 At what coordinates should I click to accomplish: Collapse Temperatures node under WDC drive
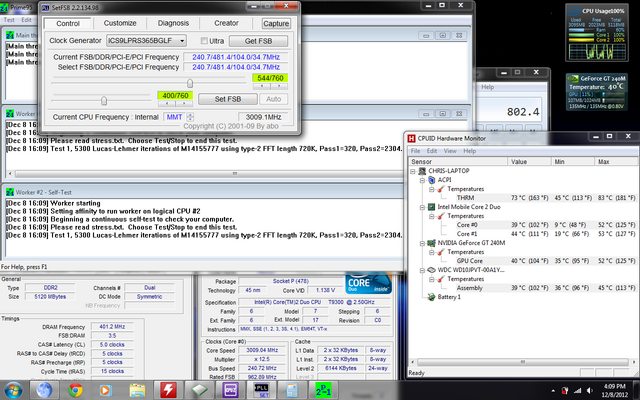(431, 279)
